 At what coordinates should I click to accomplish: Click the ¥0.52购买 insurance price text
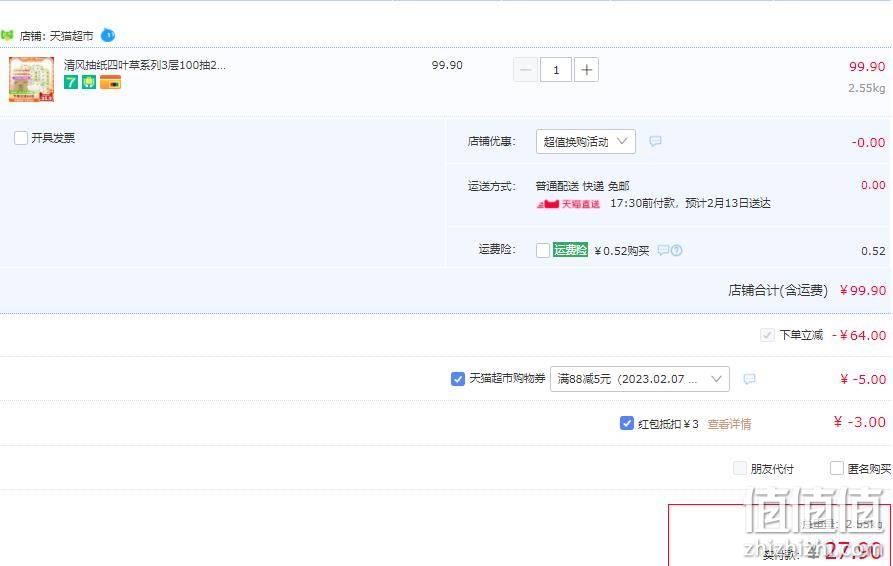point(621,251)
